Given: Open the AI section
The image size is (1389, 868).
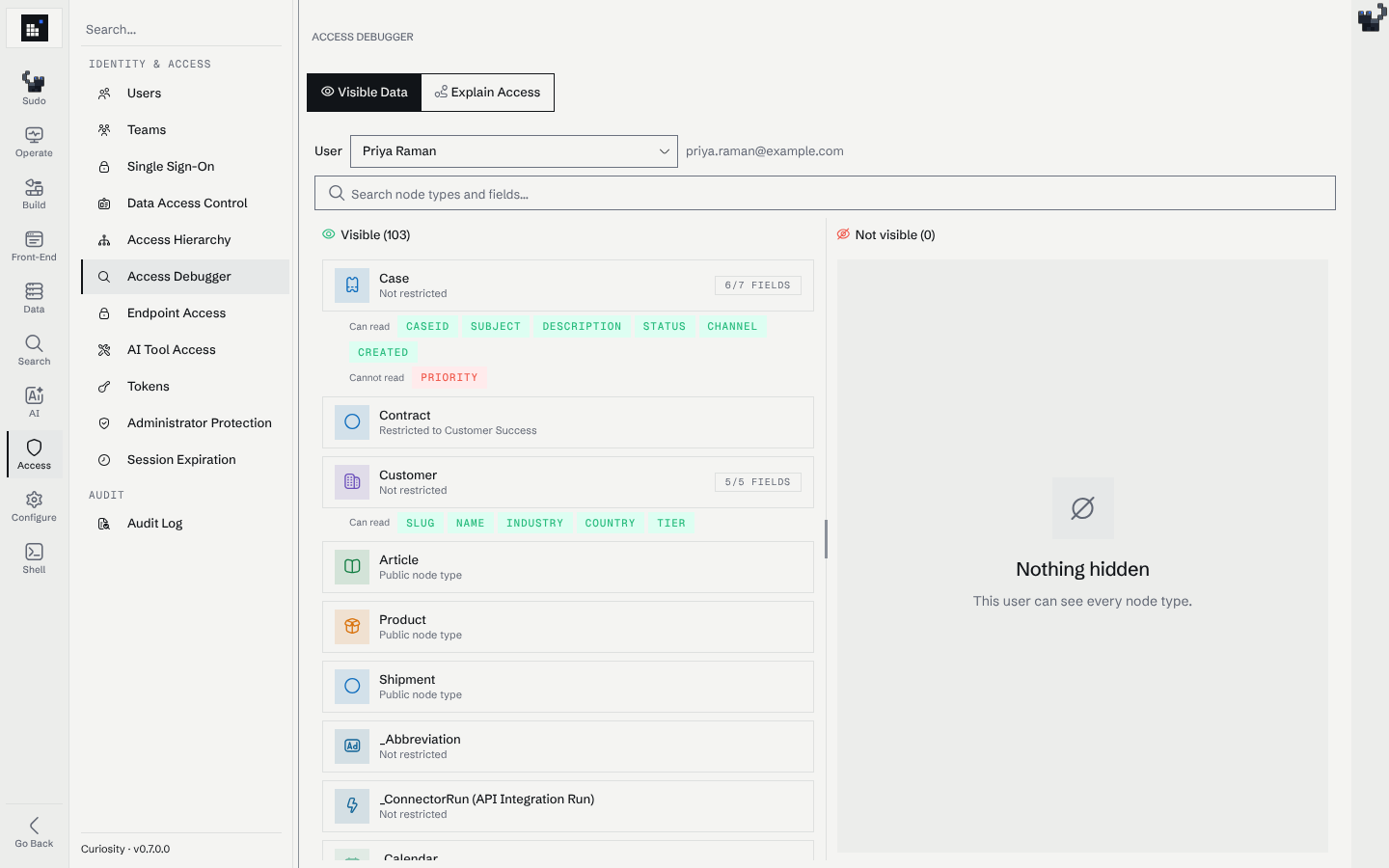Looking at the screenshot, I should (x=34, y=402).
